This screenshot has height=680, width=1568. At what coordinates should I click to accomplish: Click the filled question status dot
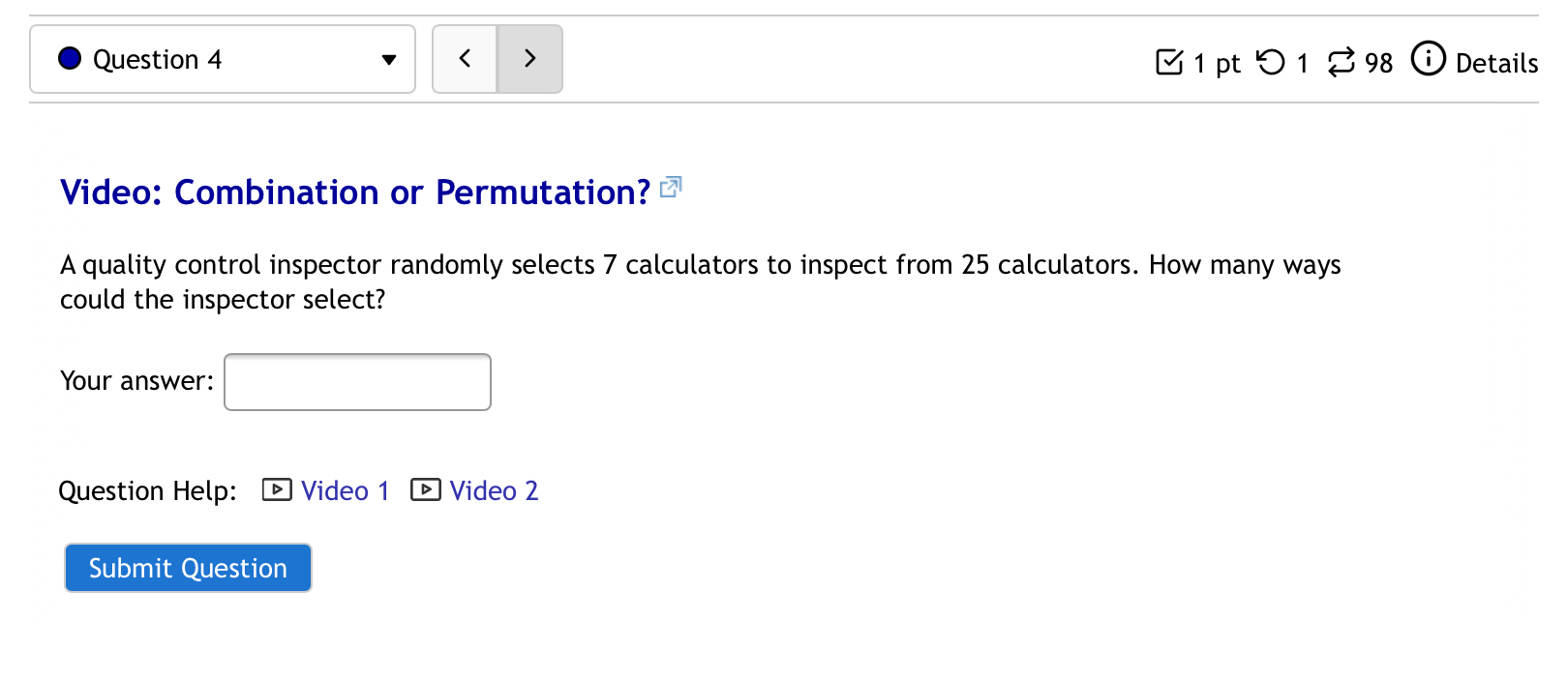(x=69, y=58)
